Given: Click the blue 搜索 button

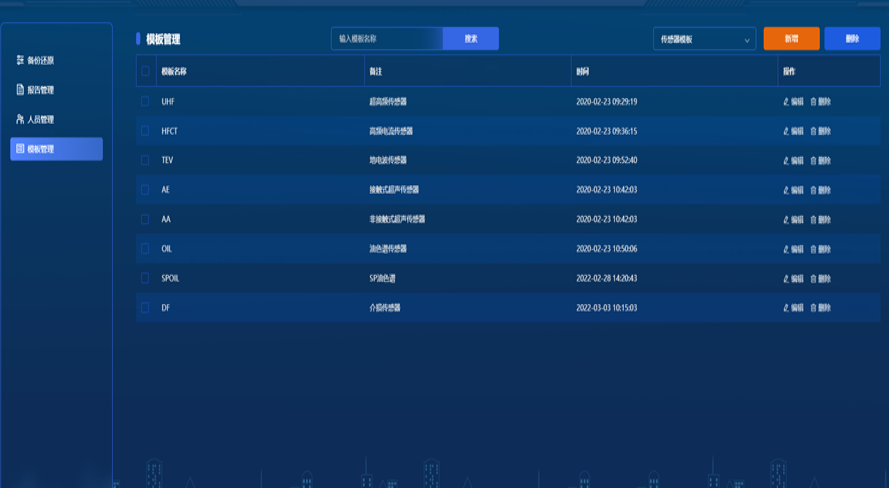Looking at the screenshot, I should tap(470, 39).
